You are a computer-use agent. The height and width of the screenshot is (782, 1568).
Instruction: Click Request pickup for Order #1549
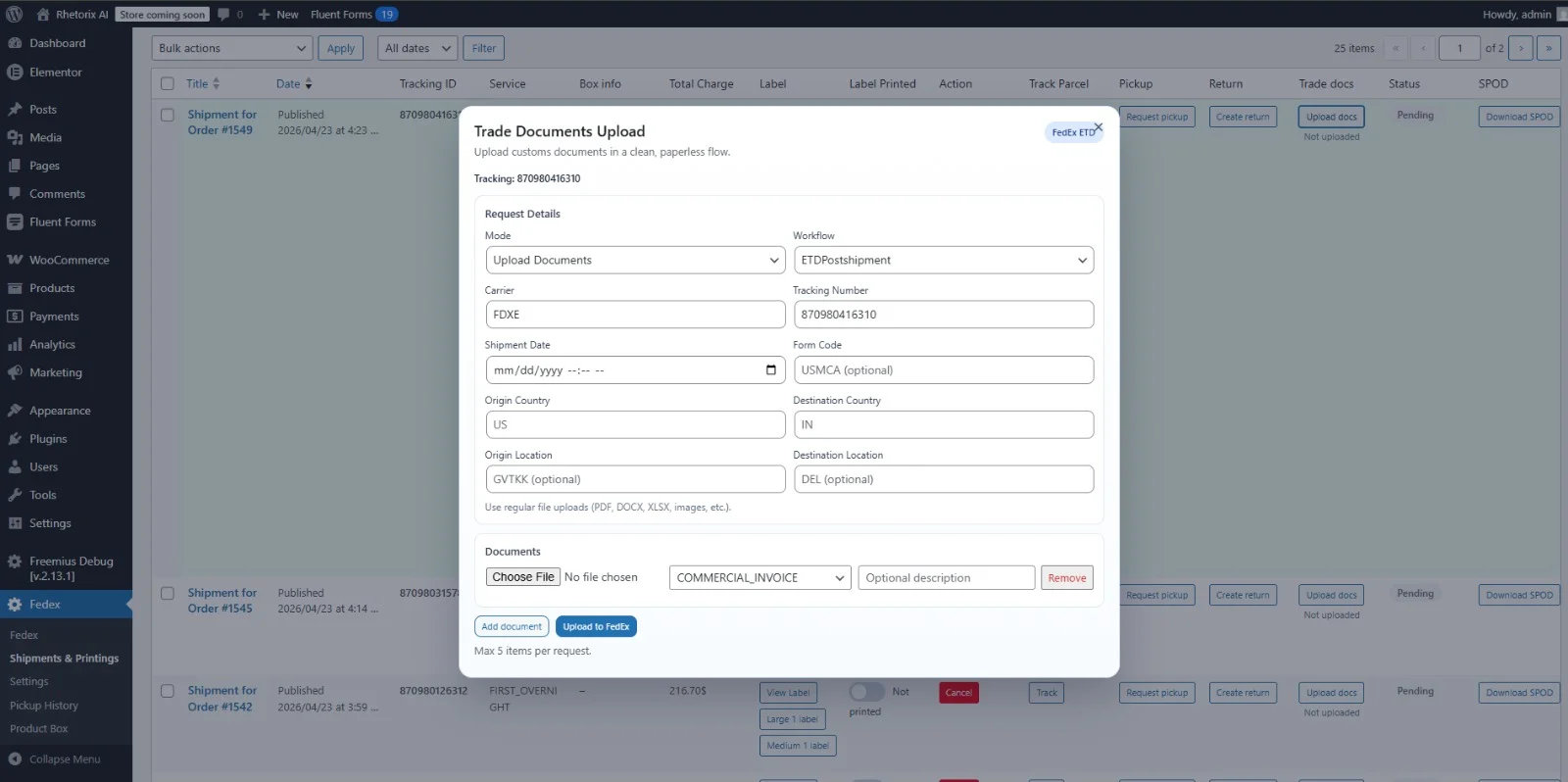(x=1156, y=117)
